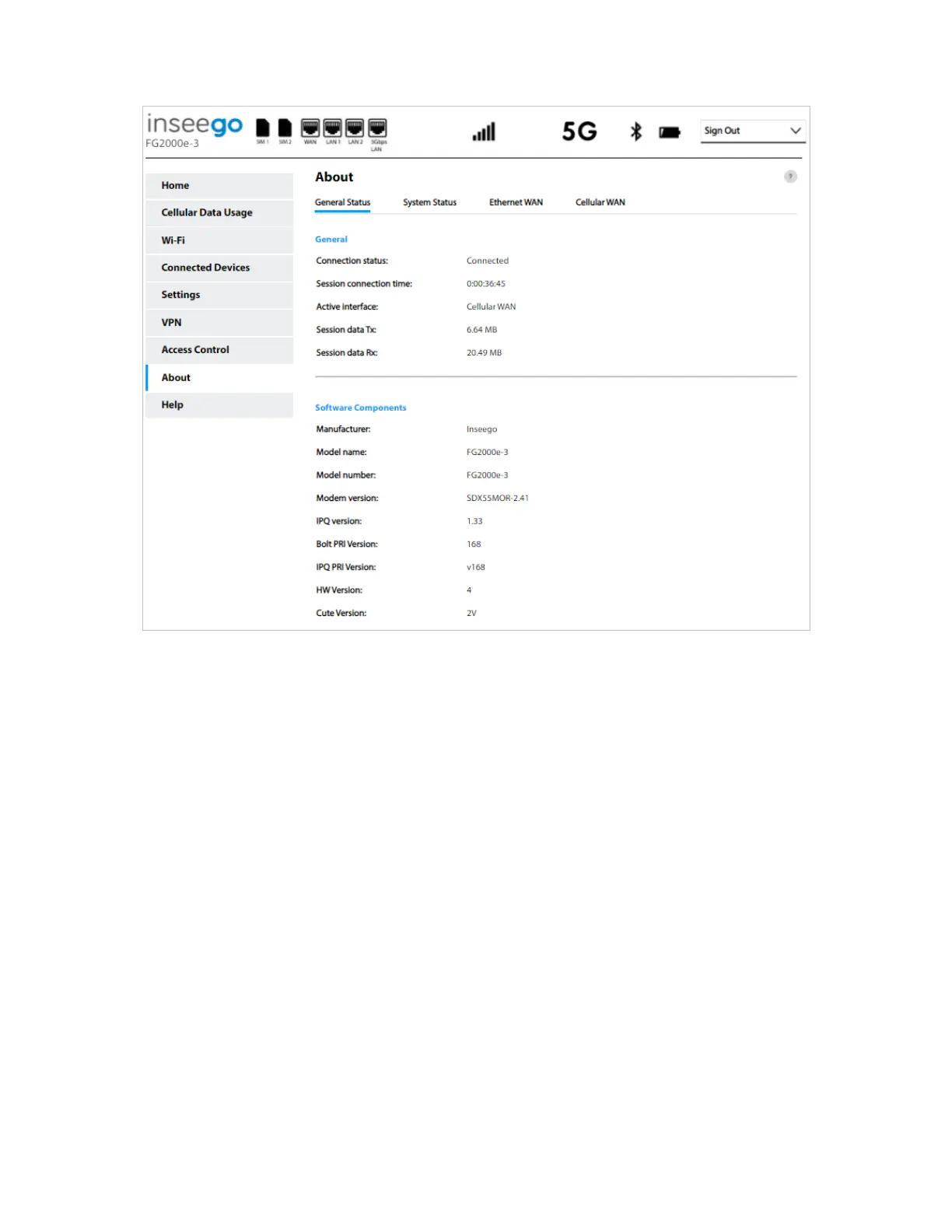Click the Model name value FG2000e-3
The image size is (952, 1232).
tap(487, 452)
